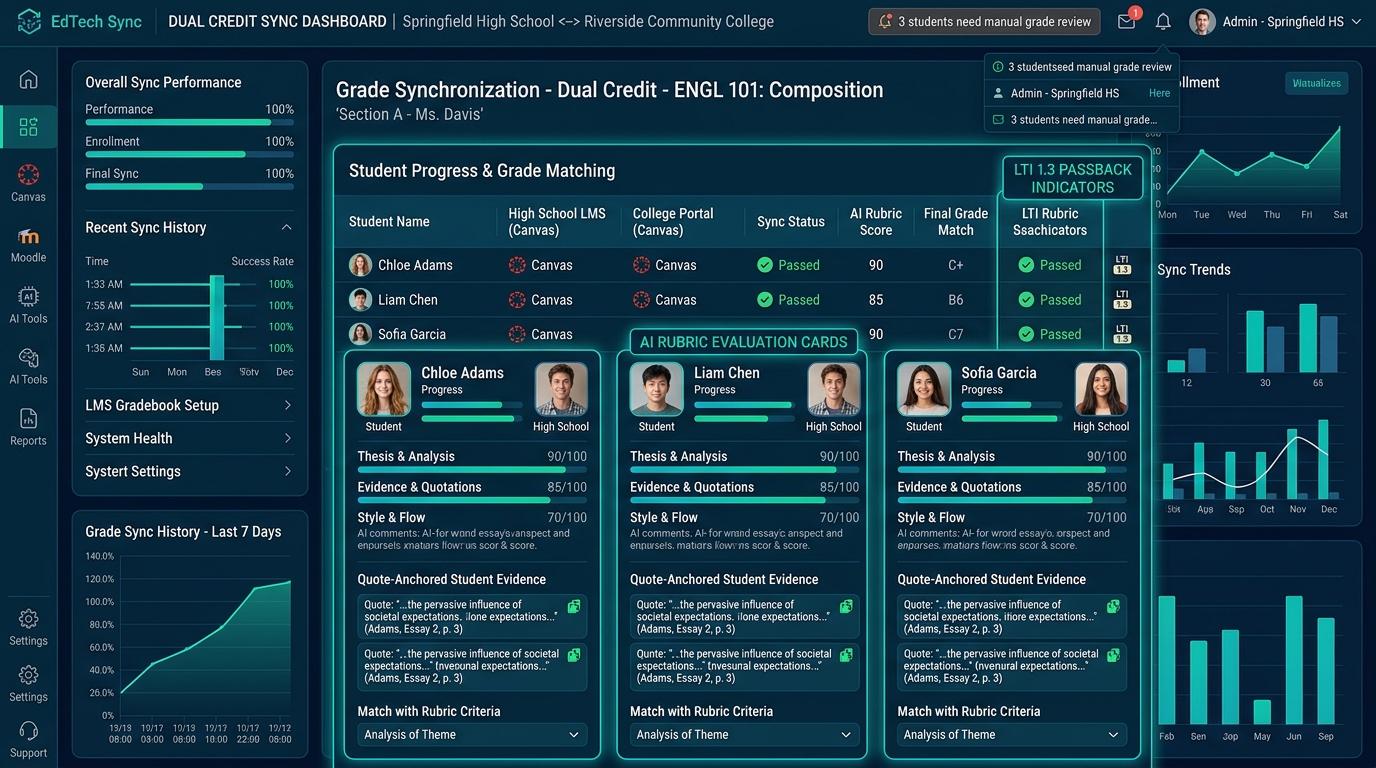Click the LTI Rubric 'Passed' status for Sofia Garcia

point(1050,334)
